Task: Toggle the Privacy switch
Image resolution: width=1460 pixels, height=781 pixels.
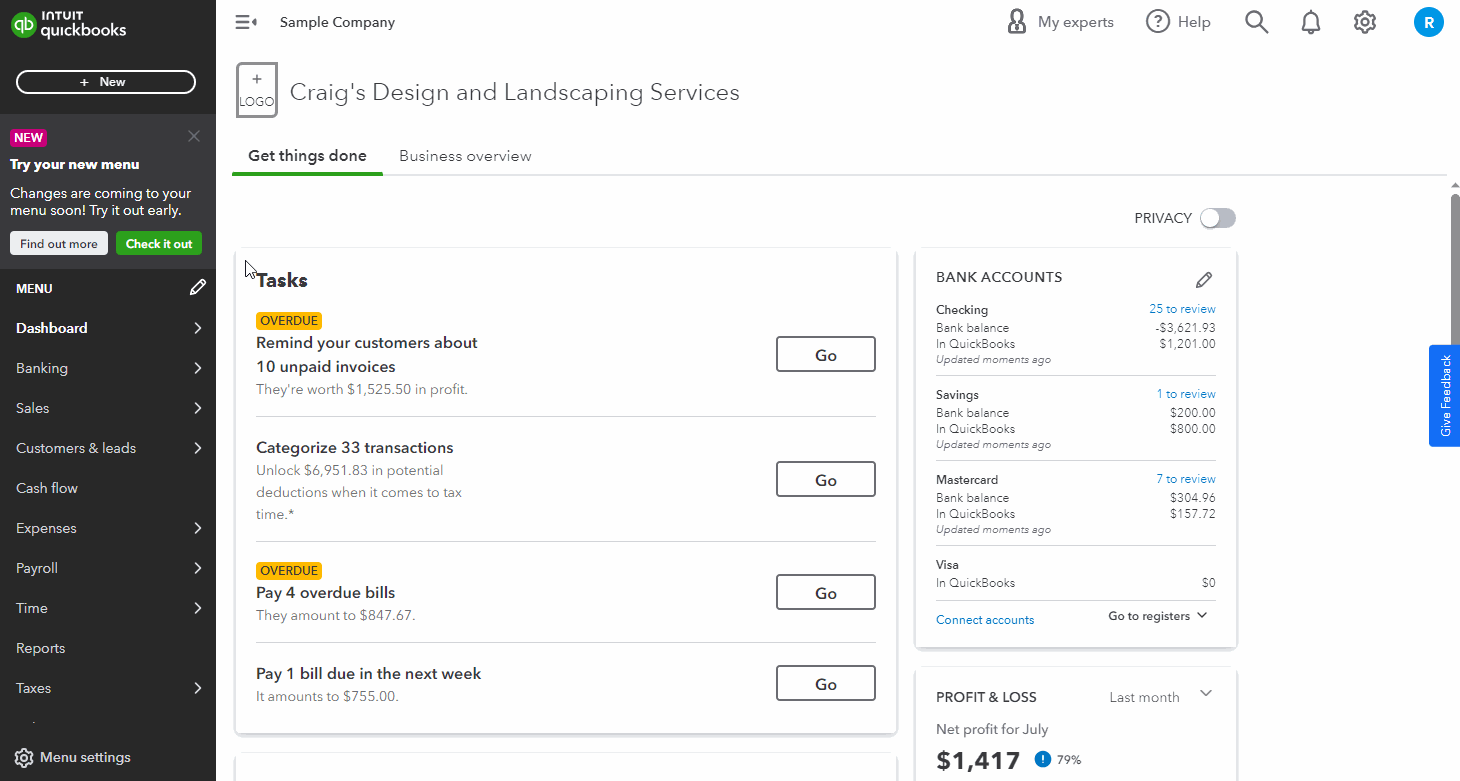Action: 1218,218
